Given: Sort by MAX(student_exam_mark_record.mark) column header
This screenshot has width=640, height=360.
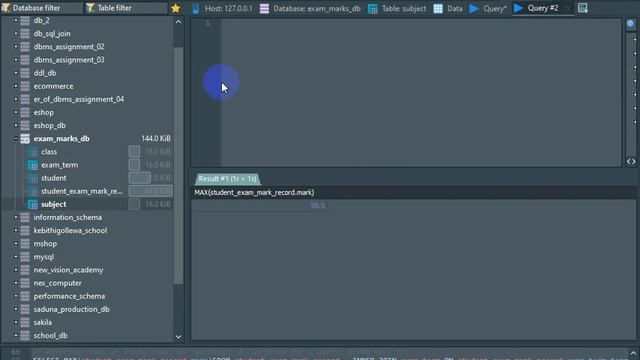Looking at the screenshot, I should pyautogui.click(x=254, y=192).
